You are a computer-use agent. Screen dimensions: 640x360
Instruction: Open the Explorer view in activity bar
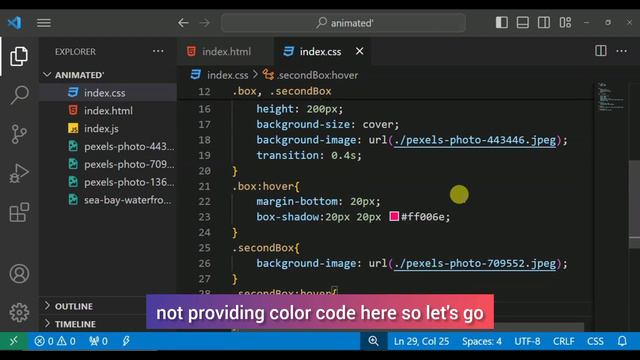pos(19,56)
